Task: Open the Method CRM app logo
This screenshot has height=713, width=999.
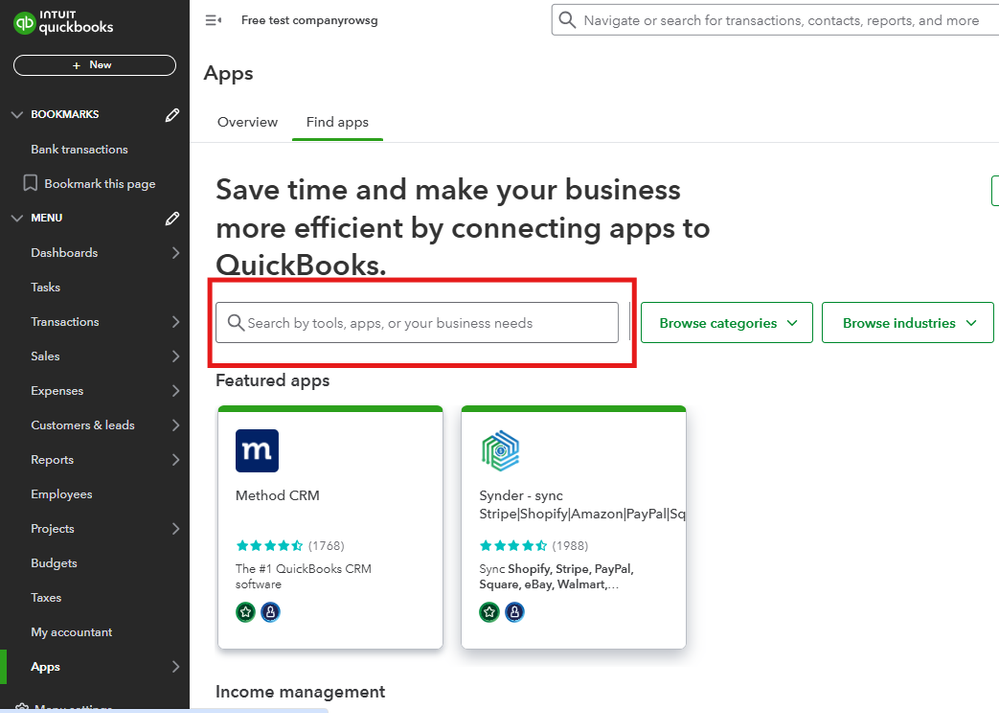Action: coord(257,450)
